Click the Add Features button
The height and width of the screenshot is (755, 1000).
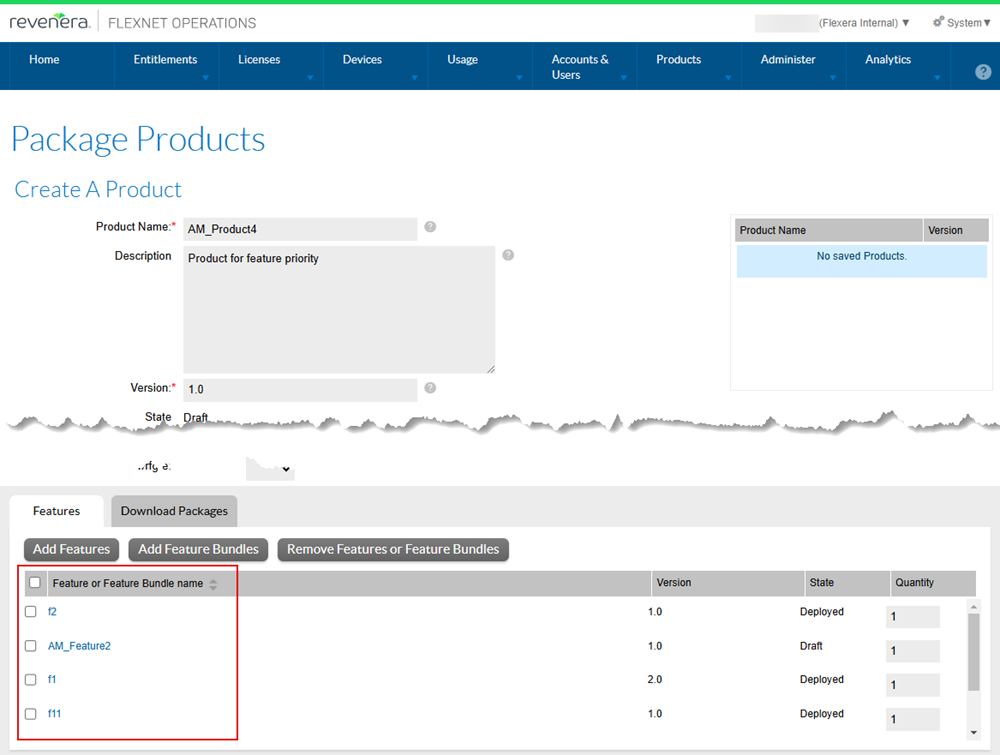(72, 549)
